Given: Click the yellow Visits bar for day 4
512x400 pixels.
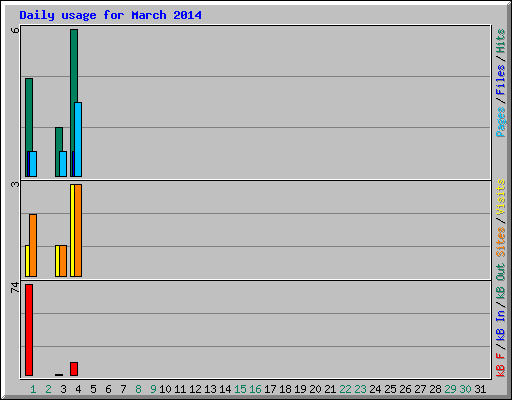Looking at the screenshot, I should tap(72, 230).
